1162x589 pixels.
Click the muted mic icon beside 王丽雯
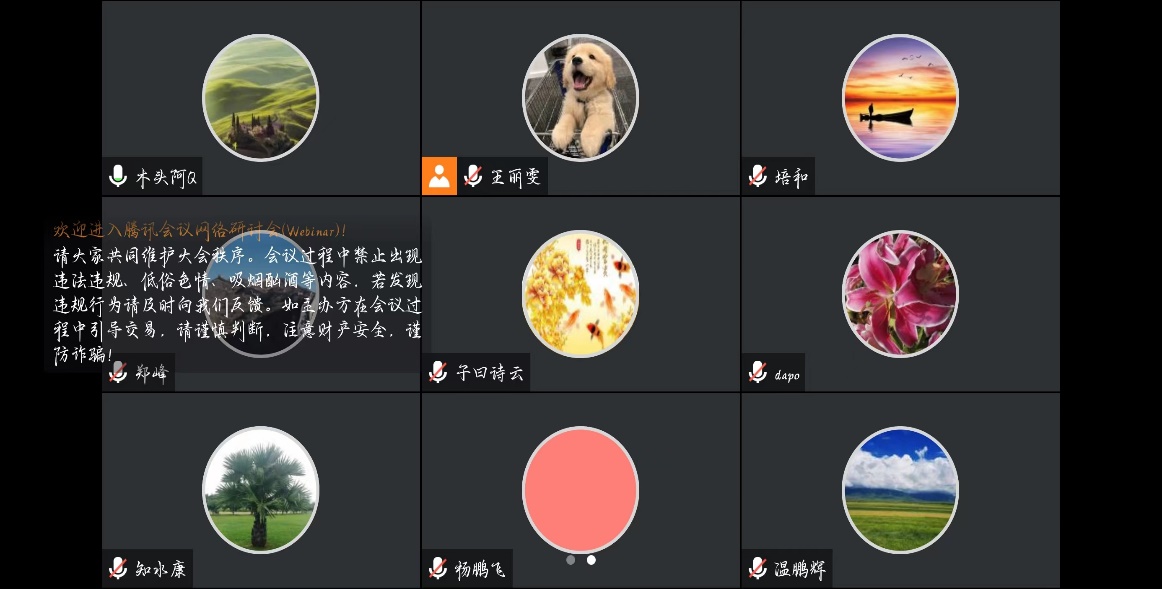(x=474, y=176)
